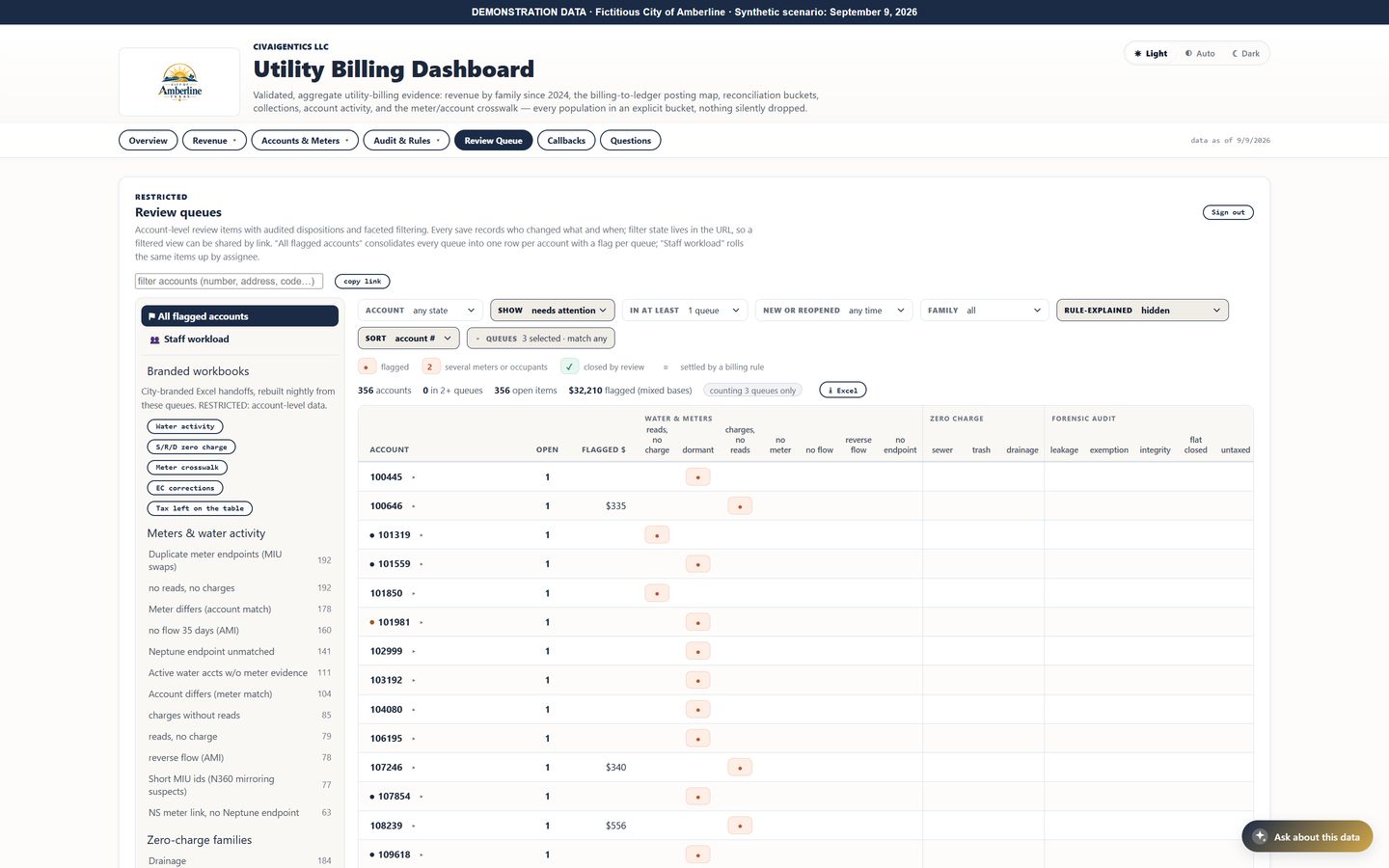Click the City of Amberline logo
Viewport: 1389px width, 868px height.
[179, 82]
